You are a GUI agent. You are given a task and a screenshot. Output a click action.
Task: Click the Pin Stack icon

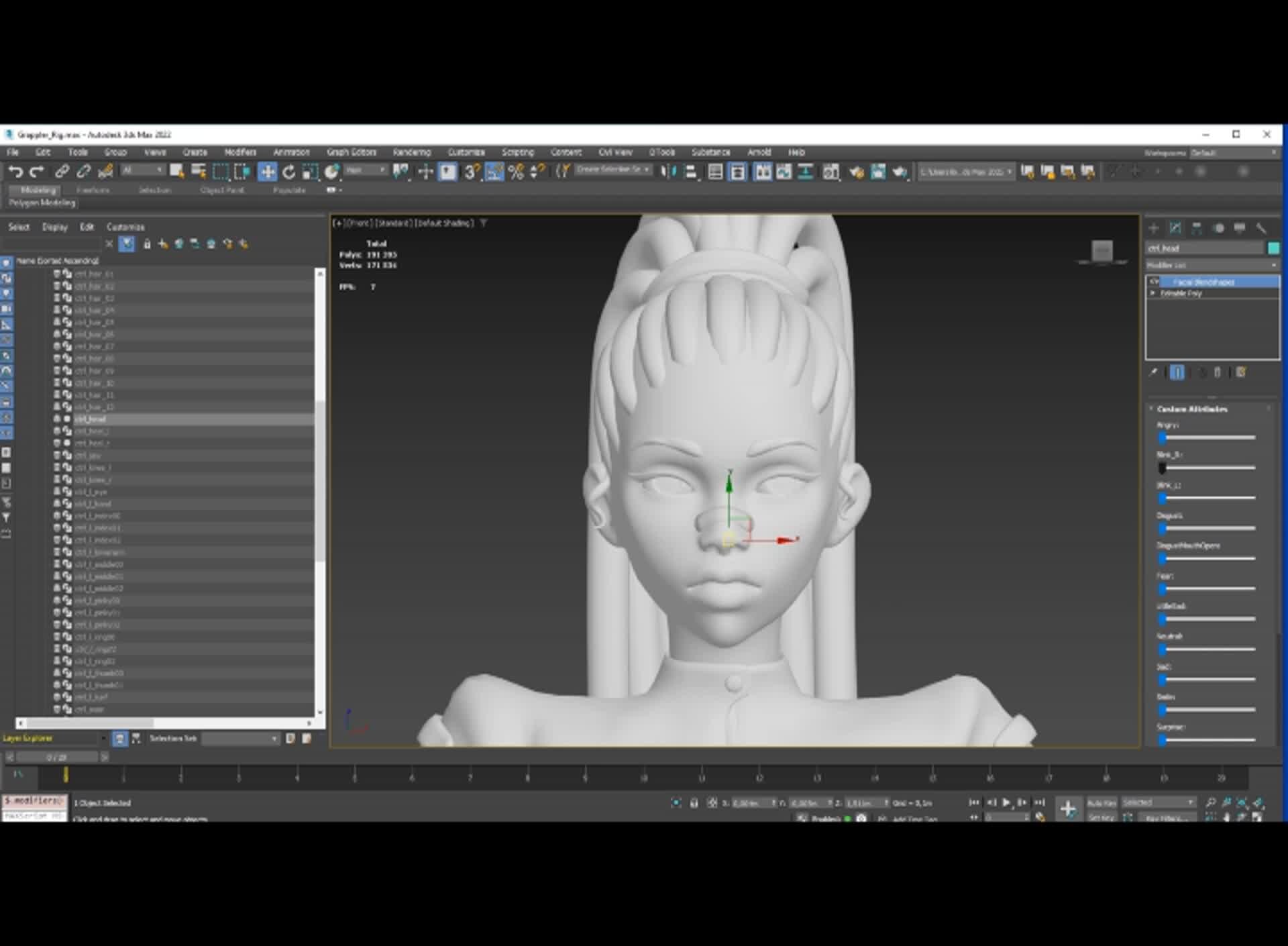point(1153,372)
